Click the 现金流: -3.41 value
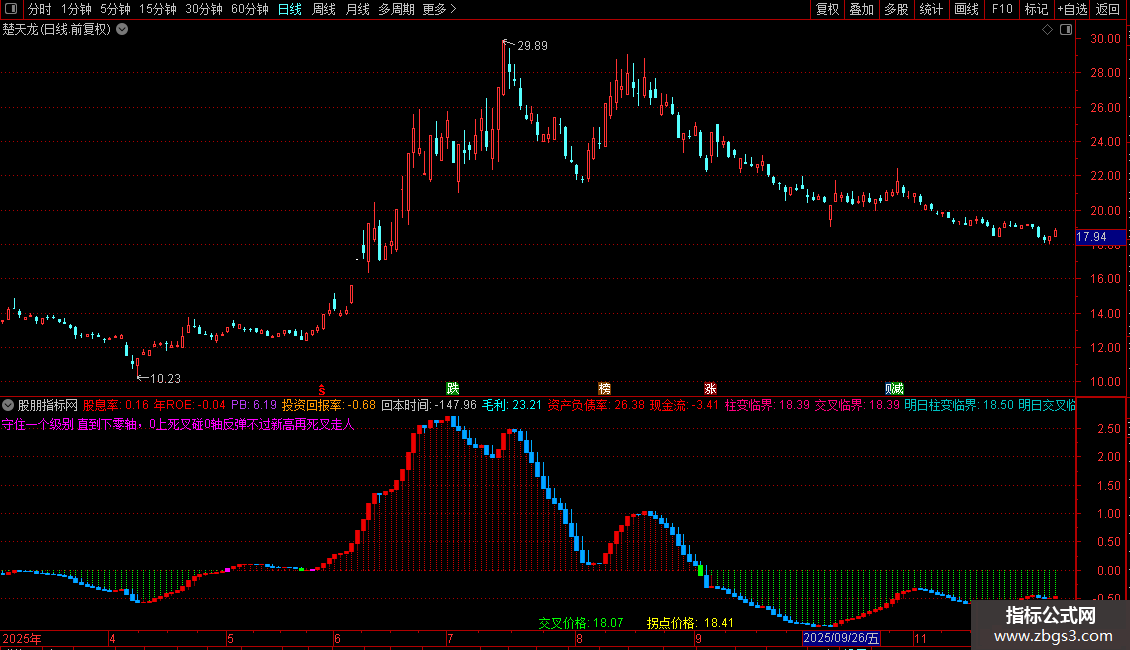Screen dimensions: 1130x650 tap(685, 406)
